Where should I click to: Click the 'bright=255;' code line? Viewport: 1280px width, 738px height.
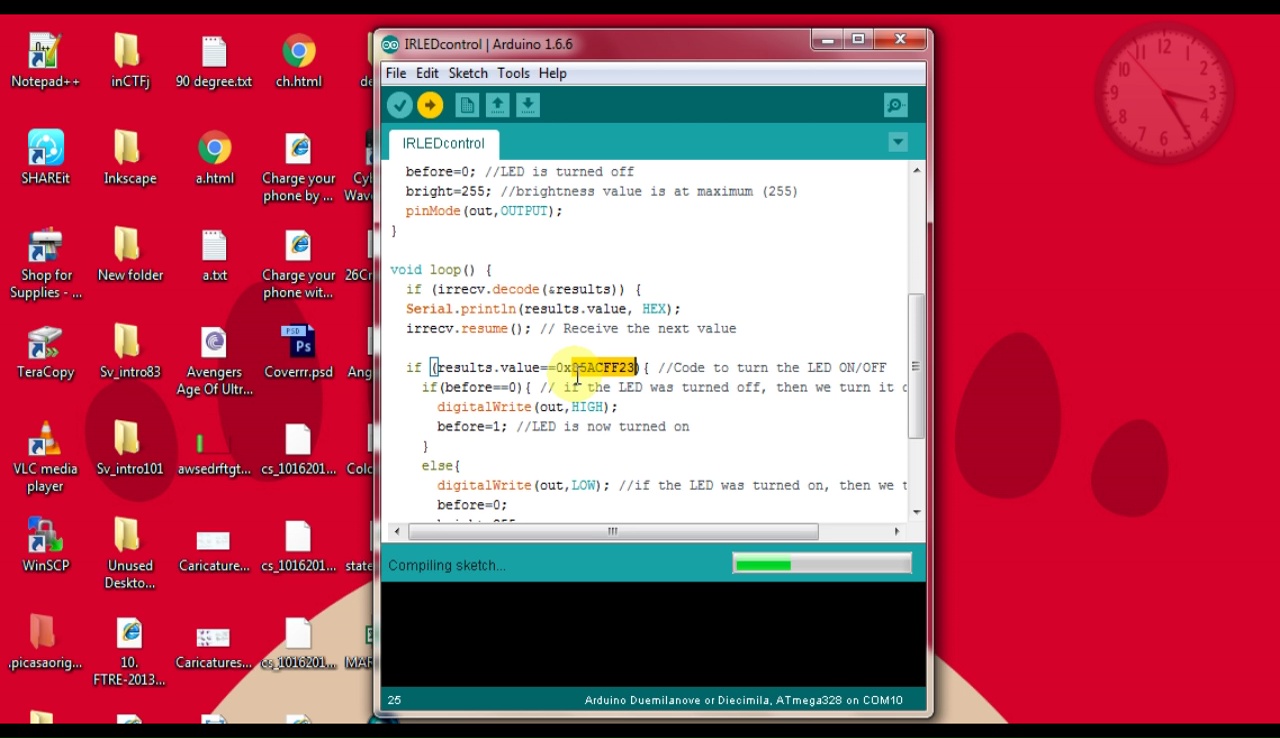(602, 191)
